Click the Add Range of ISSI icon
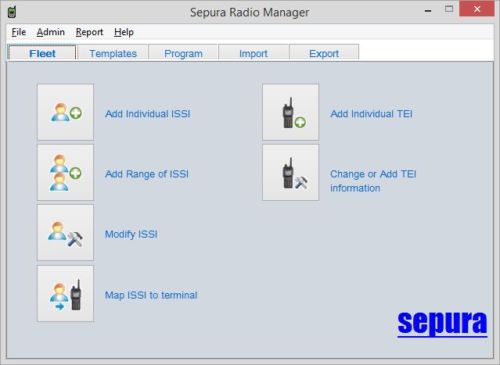 (65, 172)
